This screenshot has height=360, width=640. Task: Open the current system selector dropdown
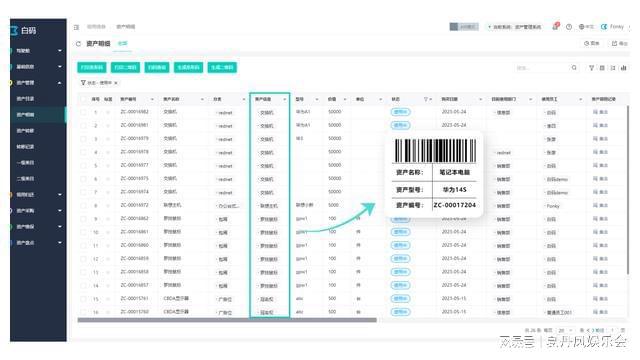pyautogui.click(x=514, y=27)
